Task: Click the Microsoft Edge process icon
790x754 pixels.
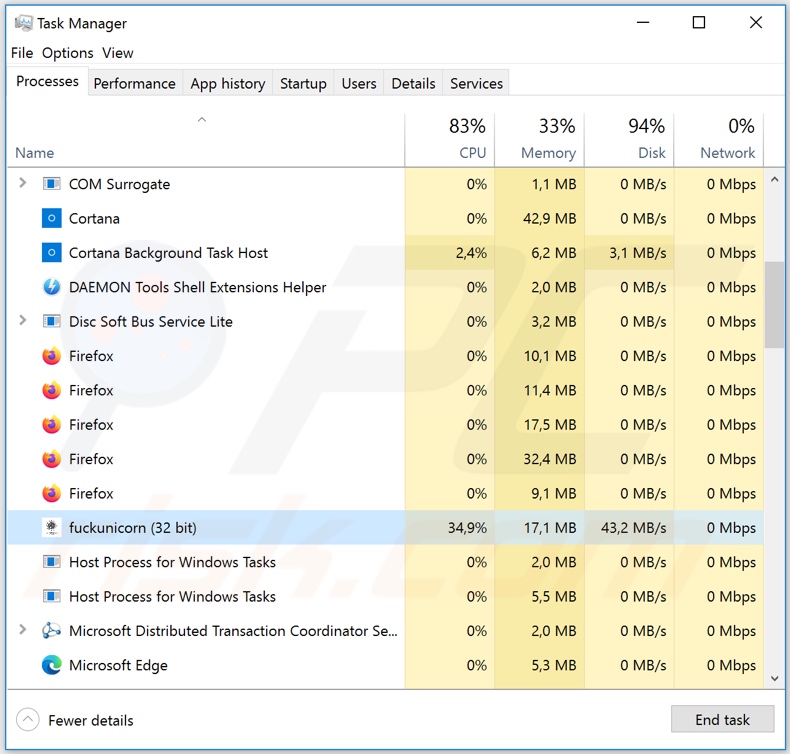Action: point(51,665)
